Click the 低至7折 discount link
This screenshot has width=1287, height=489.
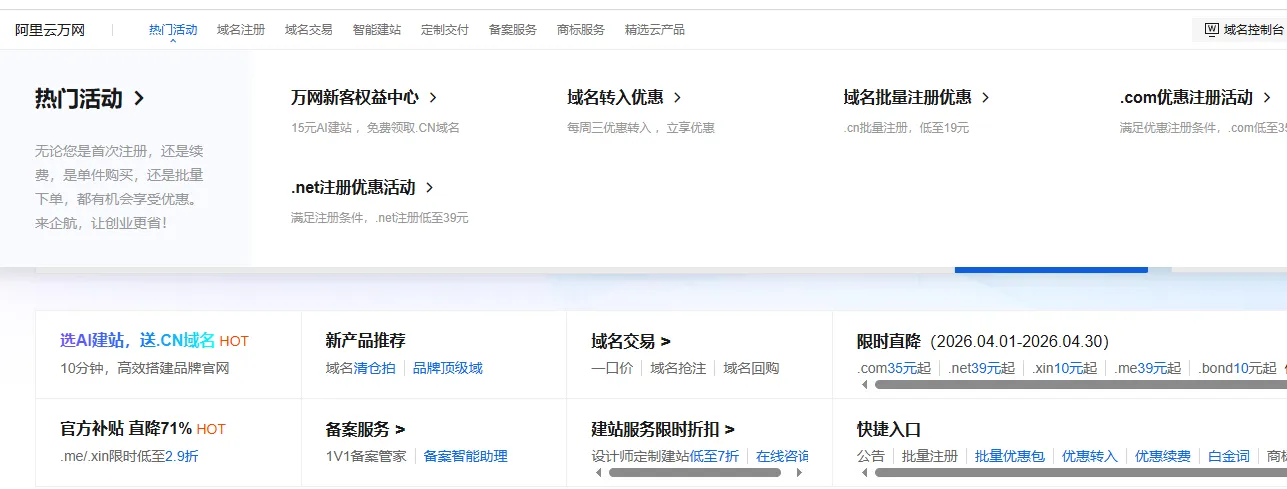[714, 456]
